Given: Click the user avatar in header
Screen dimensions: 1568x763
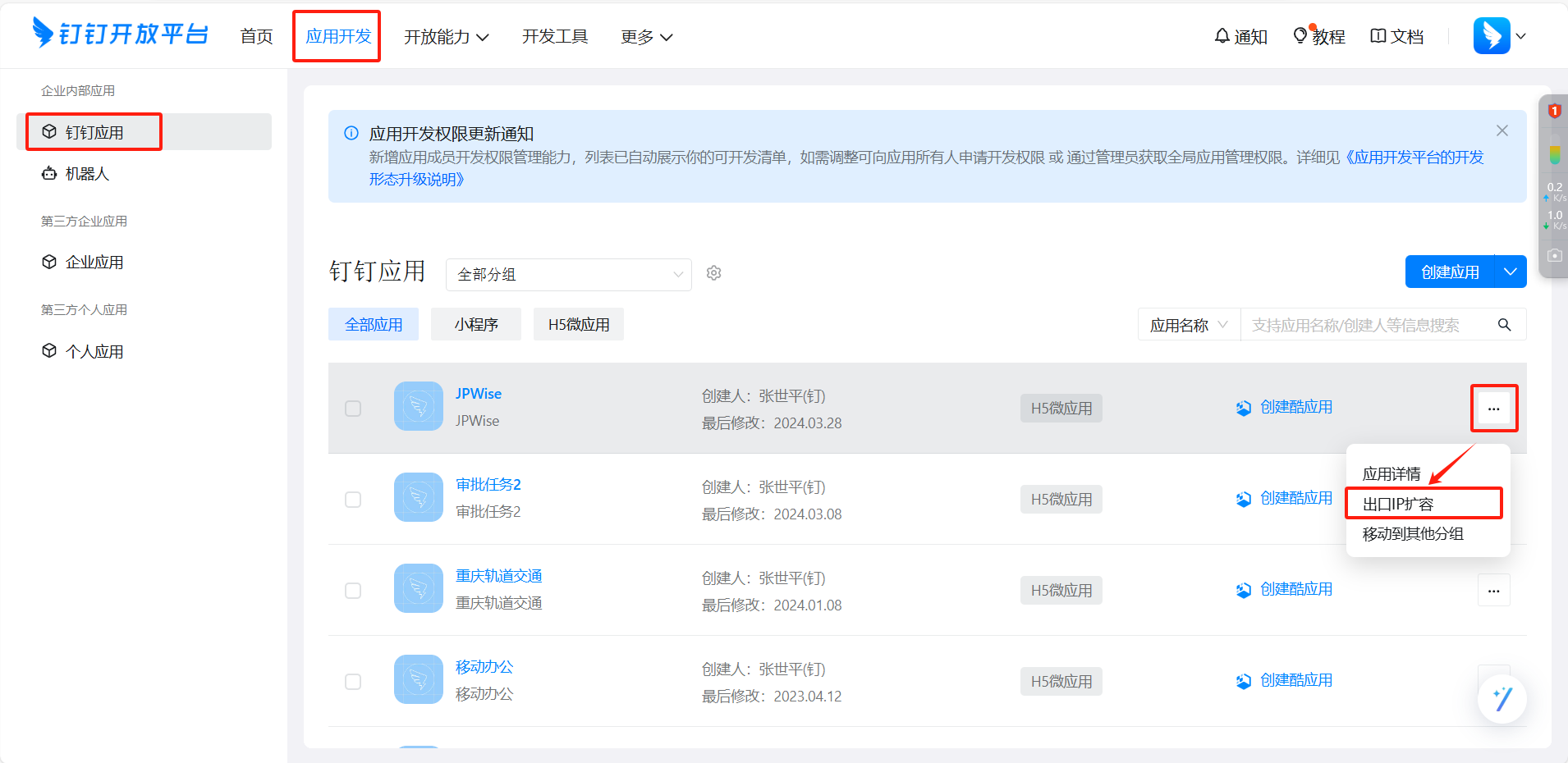Looking at the screenshot, I should tap(1492, 35).
